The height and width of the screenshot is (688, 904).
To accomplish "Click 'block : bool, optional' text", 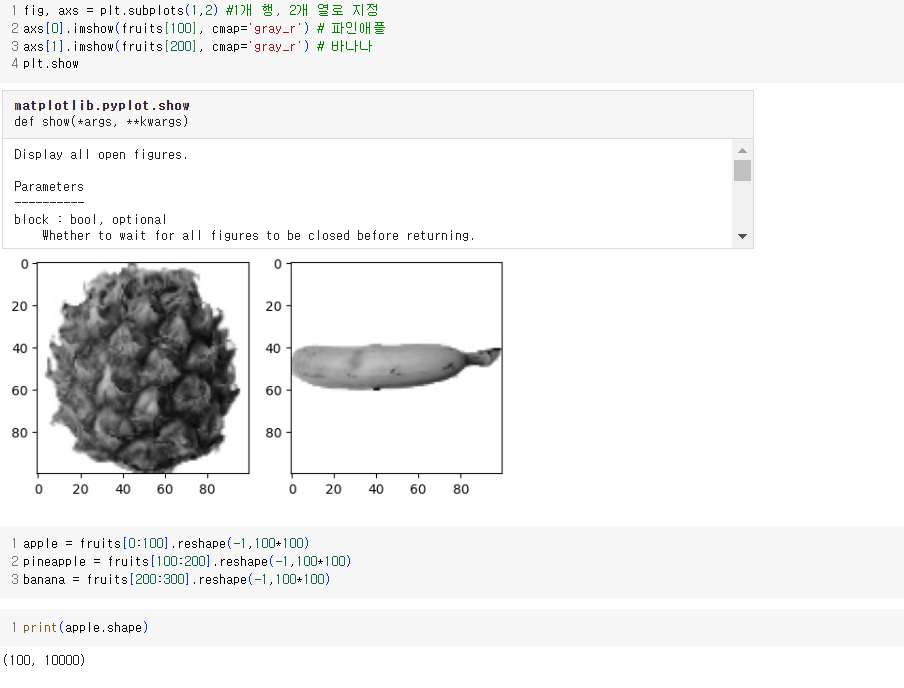I will pyautogui.click(x=90, y=220).
